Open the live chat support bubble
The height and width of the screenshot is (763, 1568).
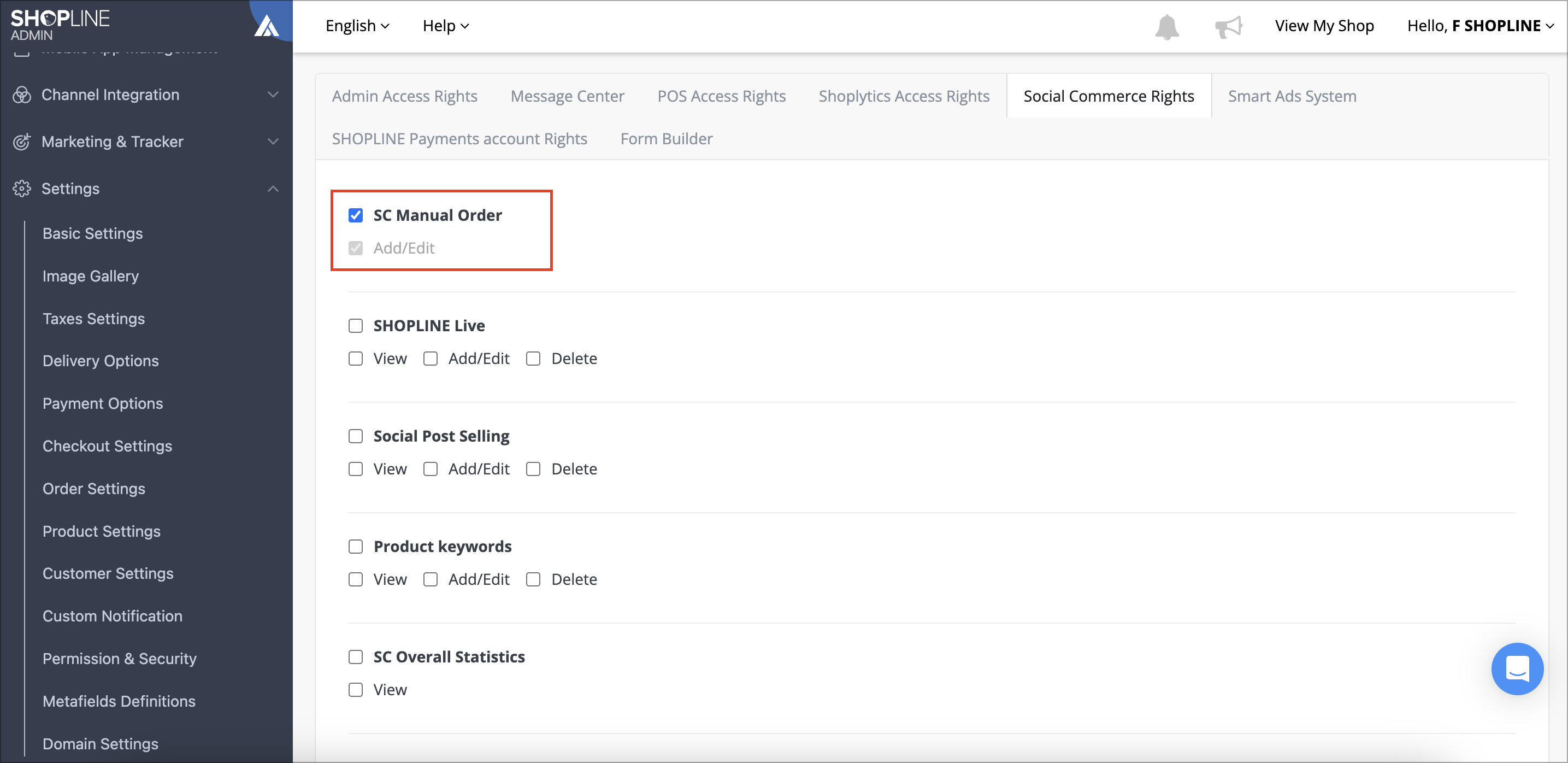coord(1517,668)
